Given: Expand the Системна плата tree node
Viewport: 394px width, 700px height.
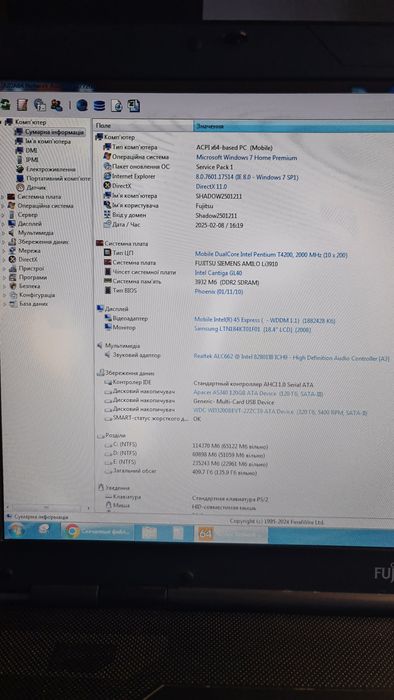Looking at the screenshot, I should 3,197.
